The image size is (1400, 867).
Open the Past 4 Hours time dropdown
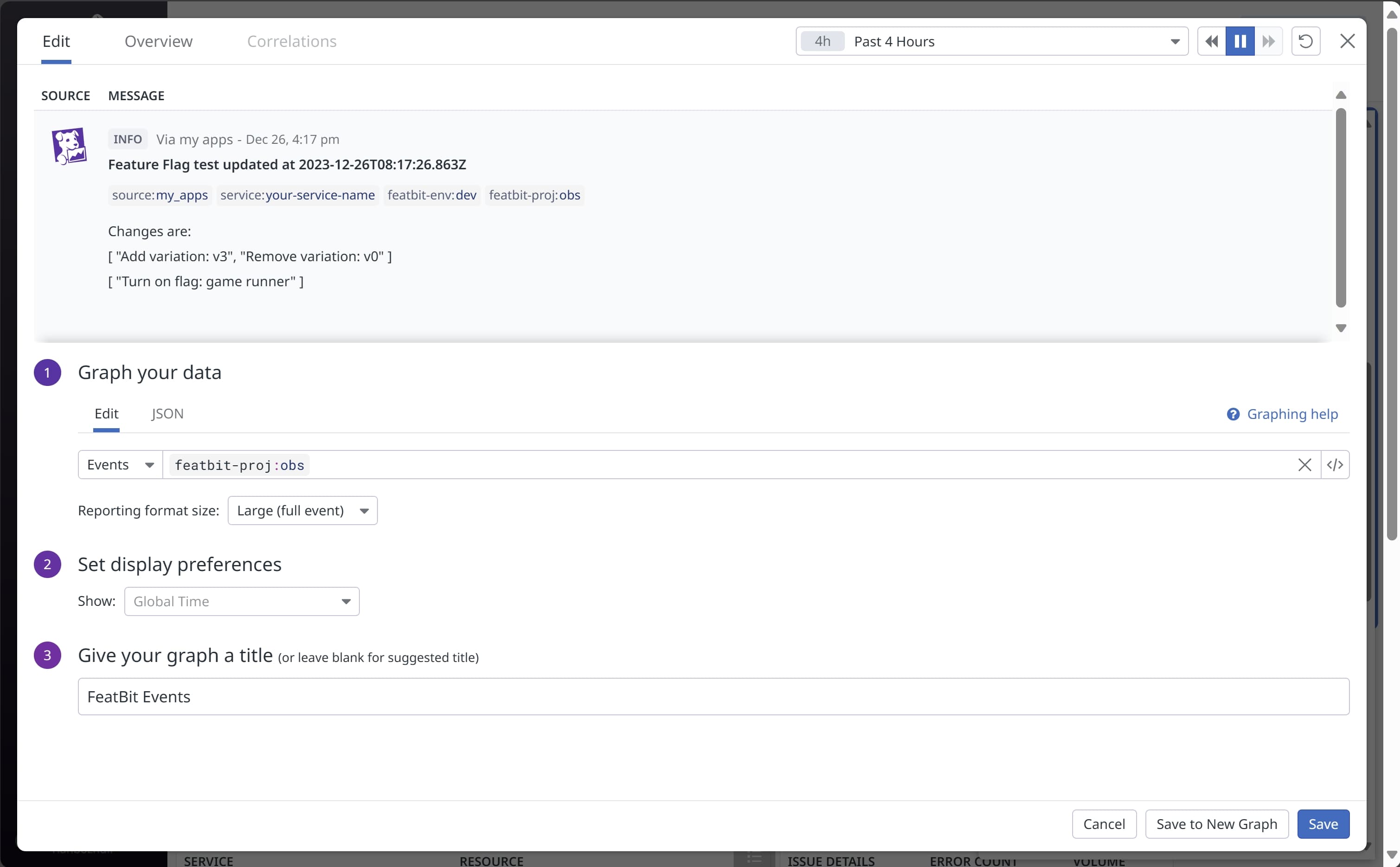point(991,41)
